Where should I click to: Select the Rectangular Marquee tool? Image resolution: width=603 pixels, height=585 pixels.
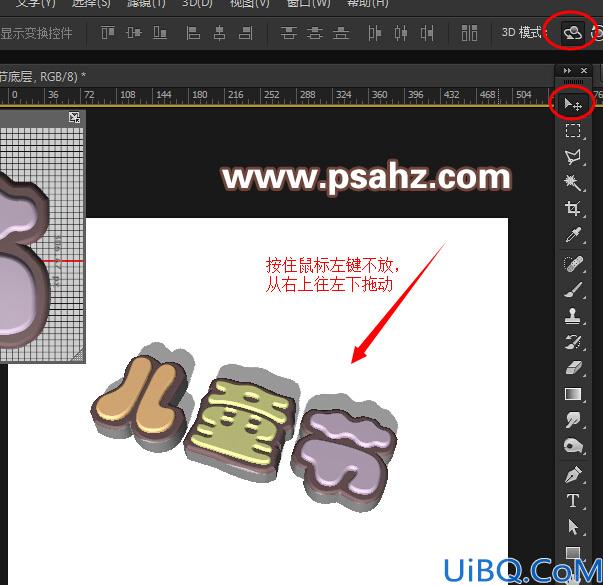573,130
